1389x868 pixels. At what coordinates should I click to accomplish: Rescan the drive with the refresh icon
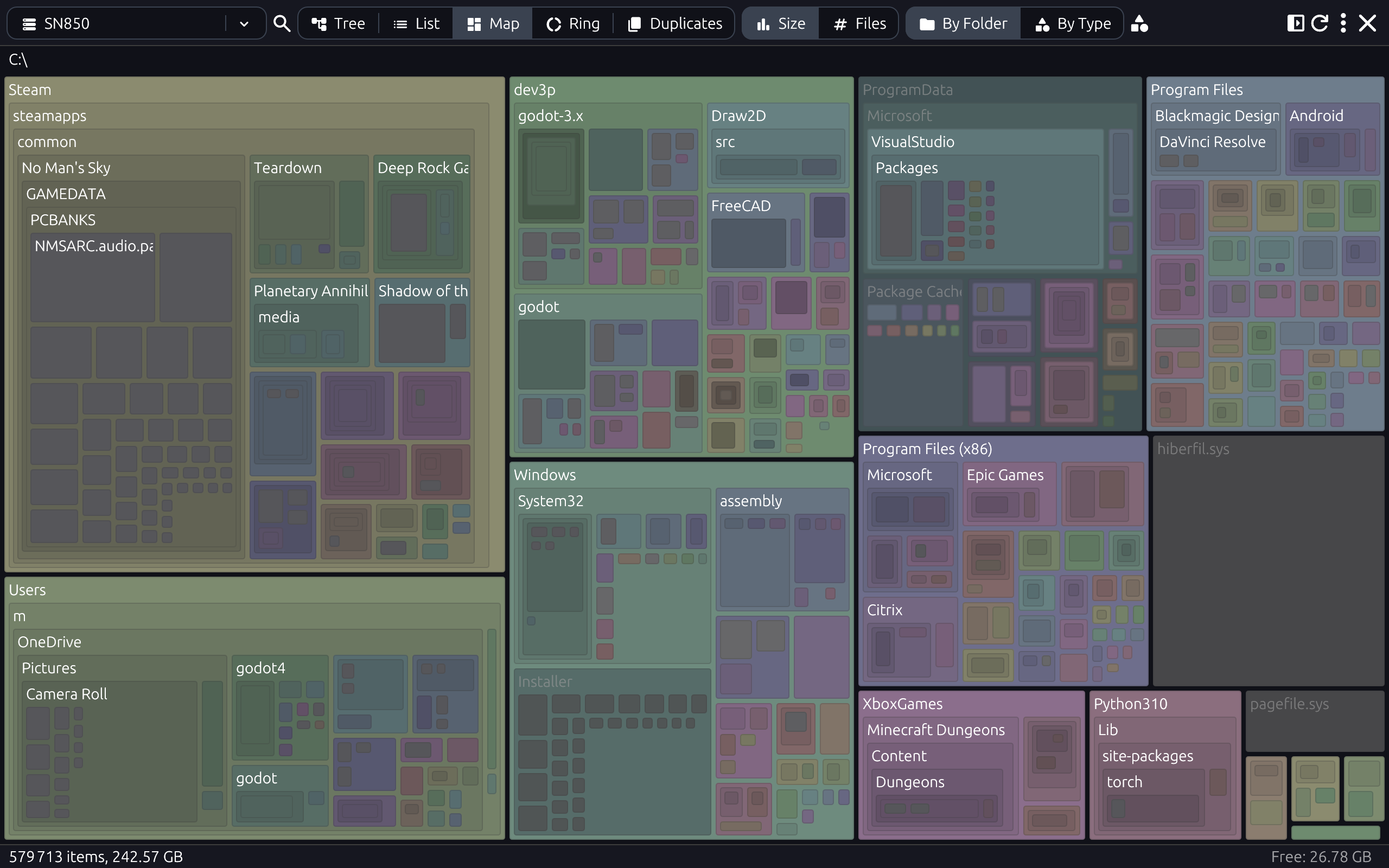click(1320, 23)
